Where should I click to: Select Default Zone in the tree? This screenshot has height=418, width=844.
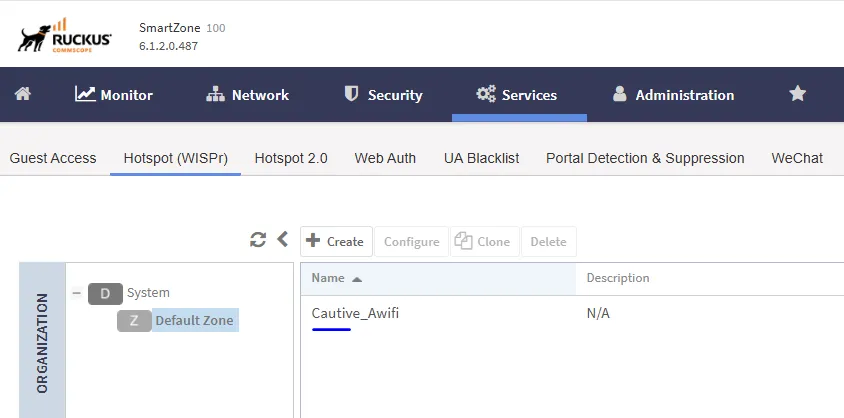(194, 321)
